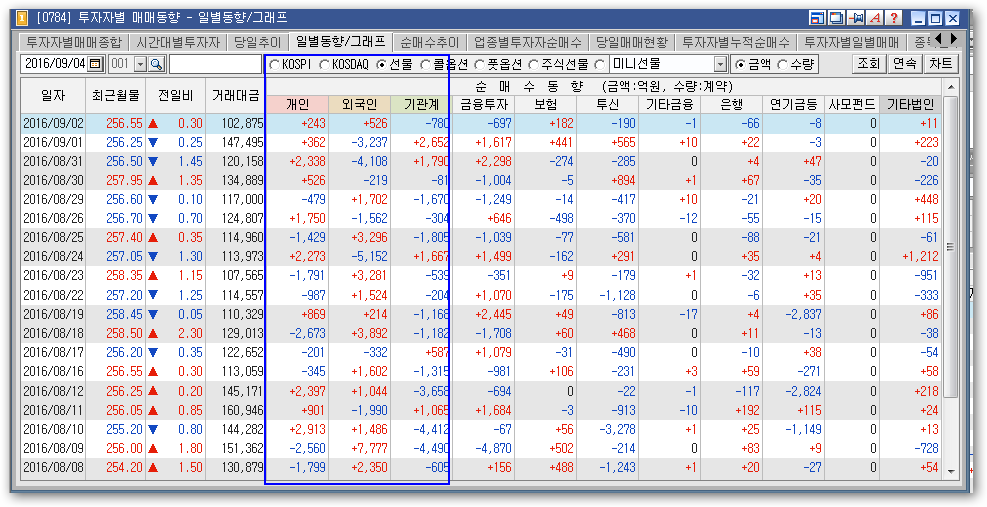This screenshot has height=507, width=987.
Task: Click the empty name input field
Action: 215,64
